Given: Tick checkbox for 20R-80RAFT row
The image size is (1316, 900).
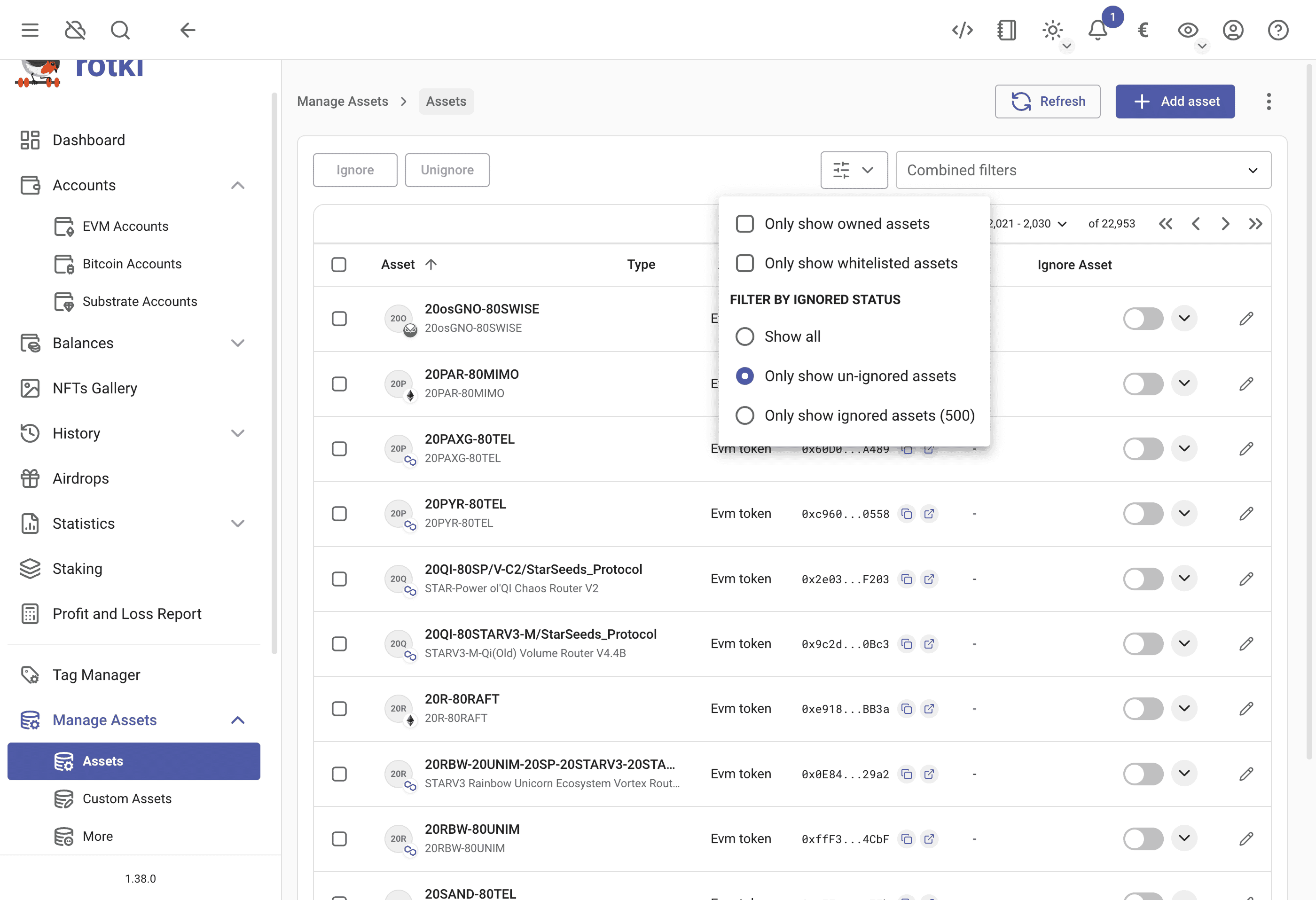Looking at the screenshot, I should click(339, 709).
